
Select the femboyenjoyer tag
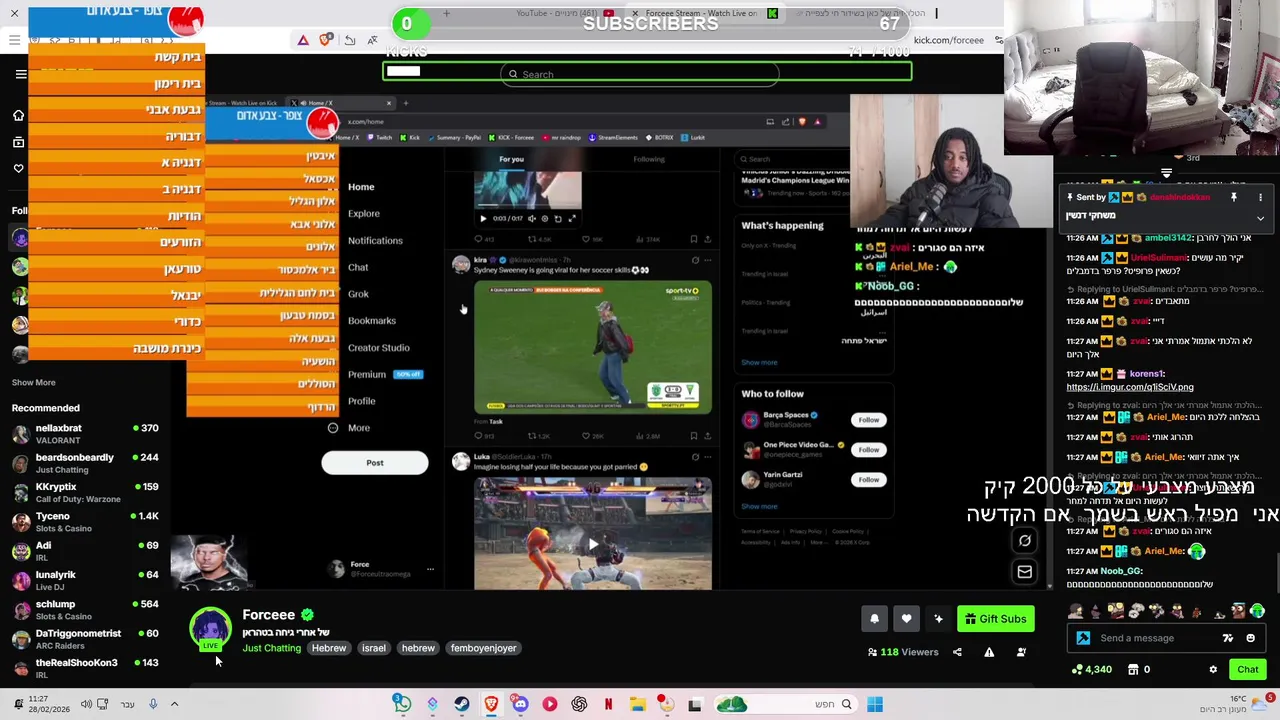483,648
